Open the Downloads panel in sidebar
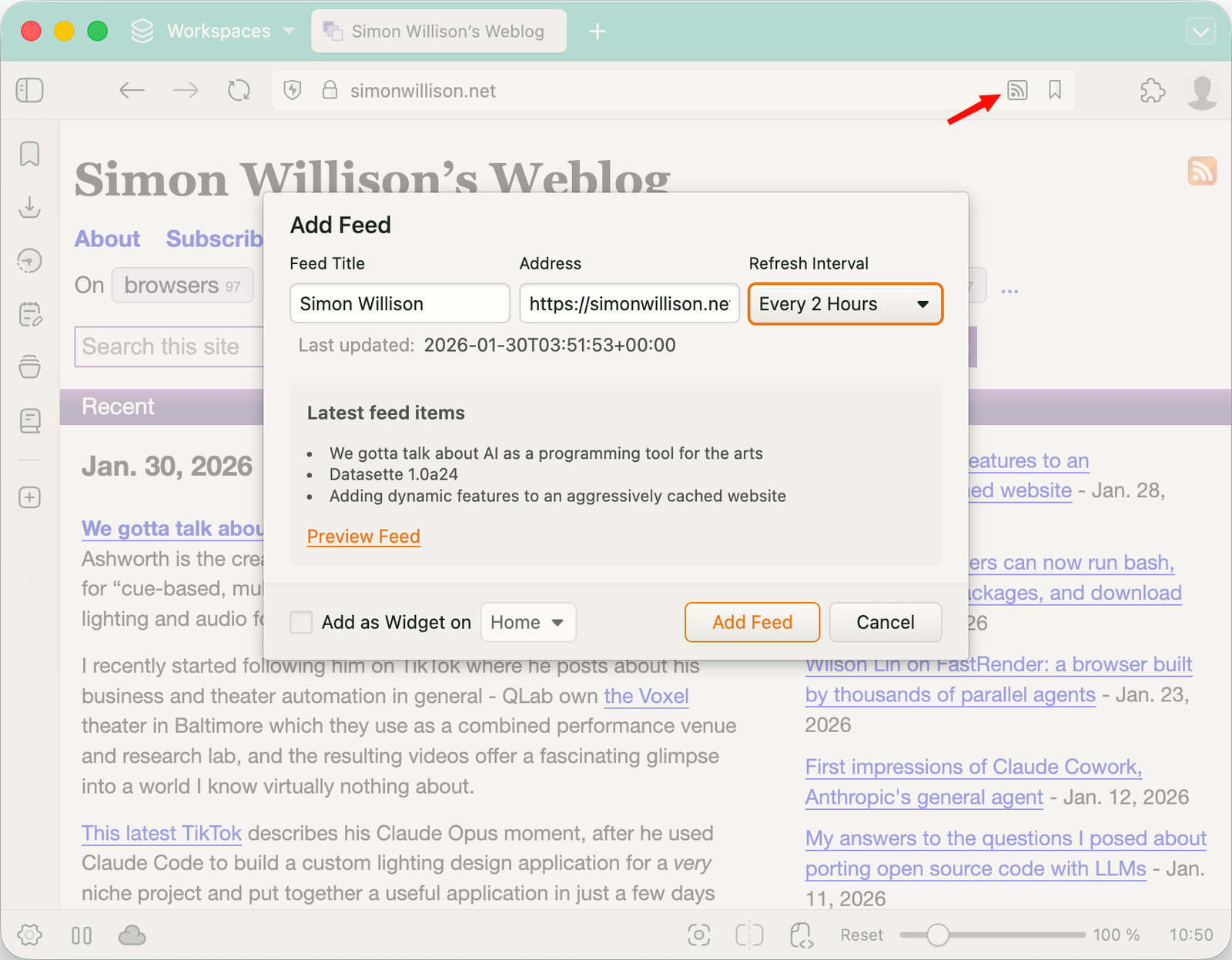Image resolution: width=1232 pixels, height=960 pixels. [30, 207]
